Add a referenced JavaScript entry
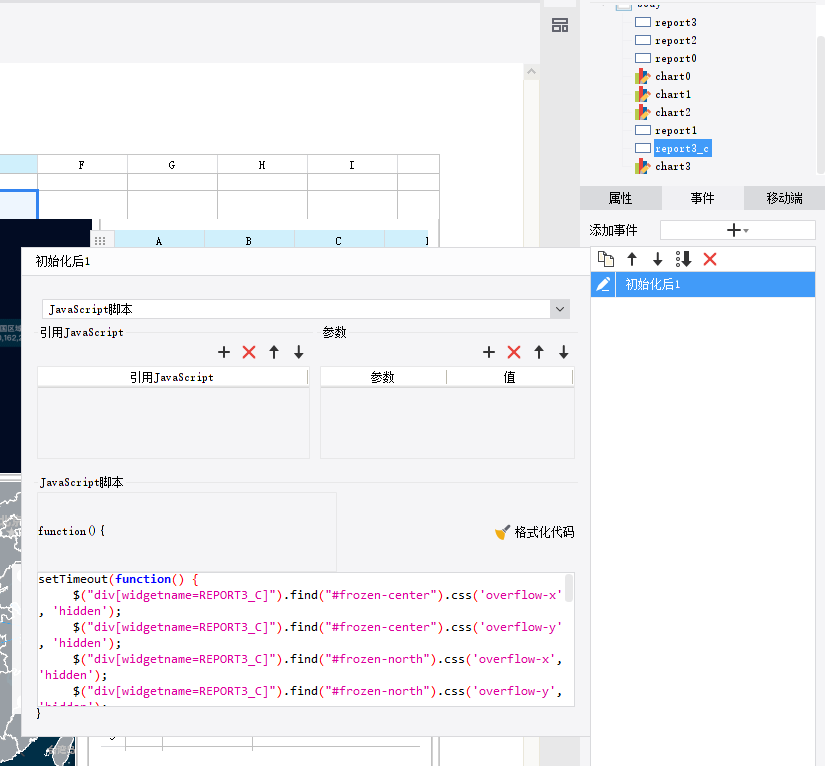Image resolution: width=825 pixels, height=766 pixels. coord(224,352)
